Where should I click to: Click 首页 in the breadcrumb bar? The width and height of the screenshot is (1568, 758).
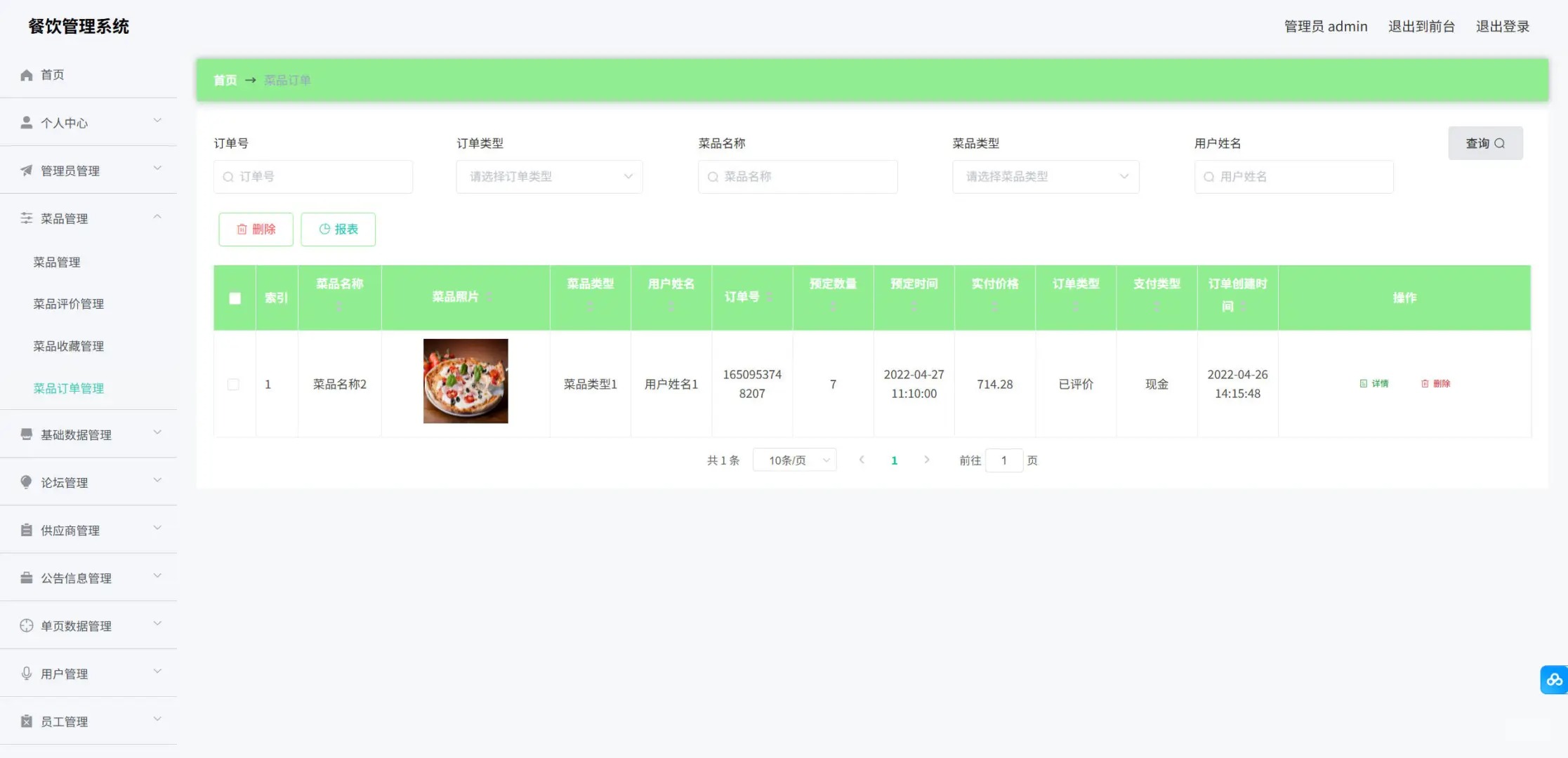point(225,81)
